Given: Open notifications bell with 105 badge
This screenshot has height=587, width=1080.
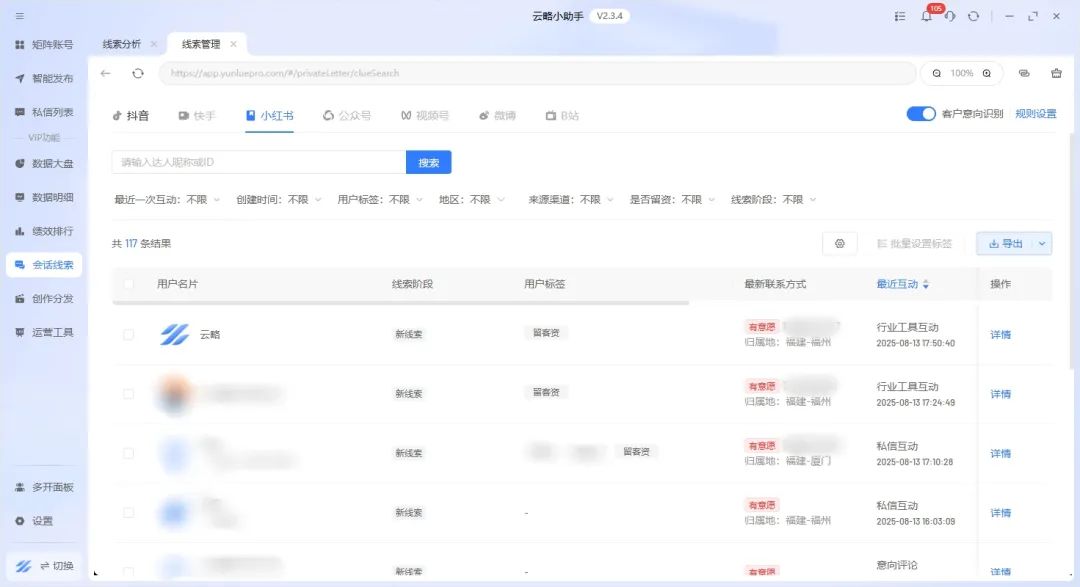Looking at the screenshot, I should click(x=927, y=16).
